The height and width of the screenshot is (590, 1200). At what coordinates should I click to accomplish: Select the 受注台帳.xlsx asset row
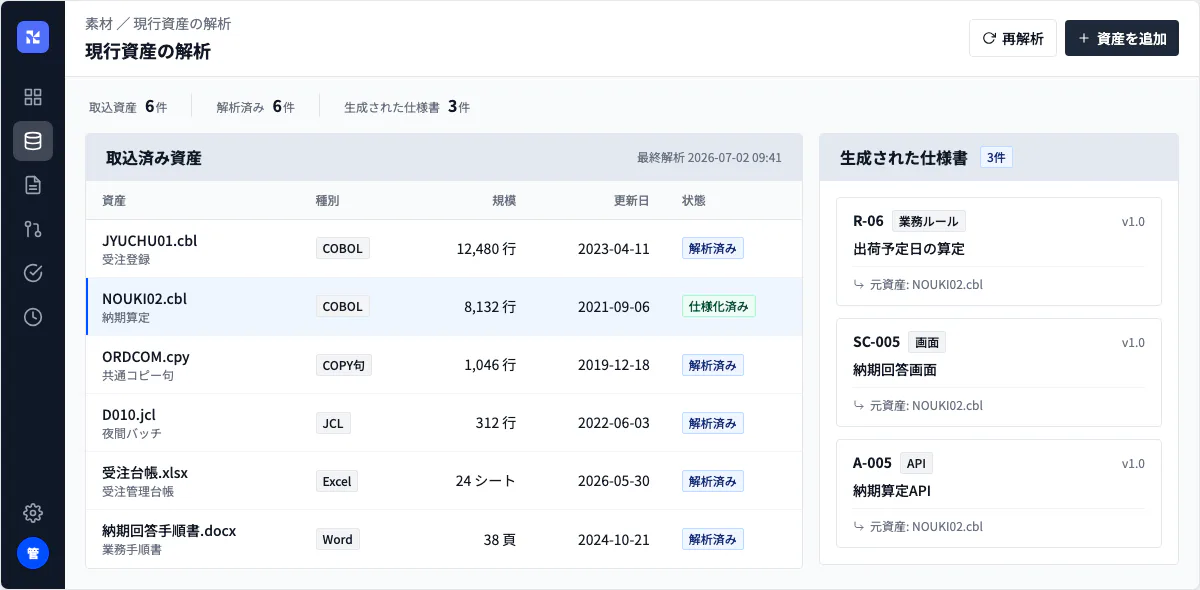pyautogui.click(x=444, y=481)
